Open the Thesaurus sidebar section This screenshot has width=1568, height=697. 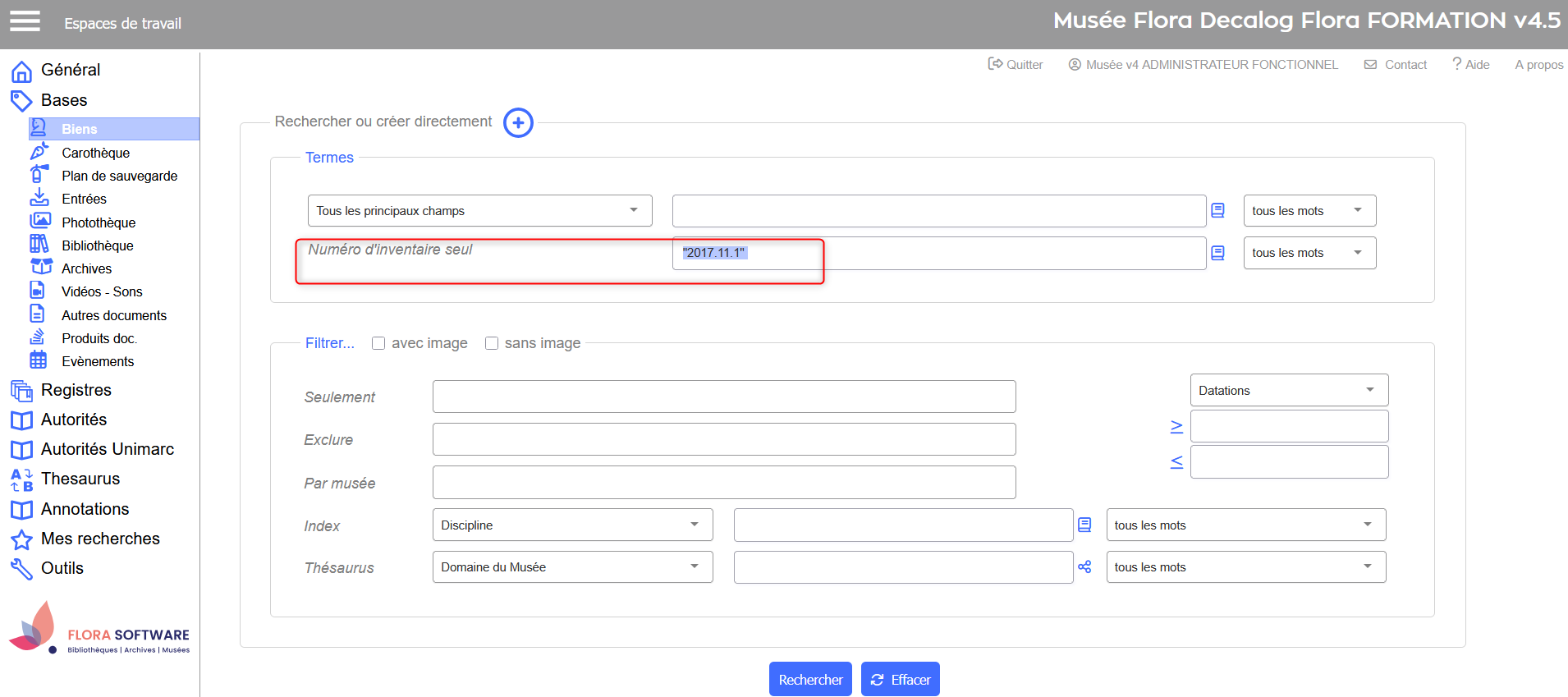coord(80,479)
